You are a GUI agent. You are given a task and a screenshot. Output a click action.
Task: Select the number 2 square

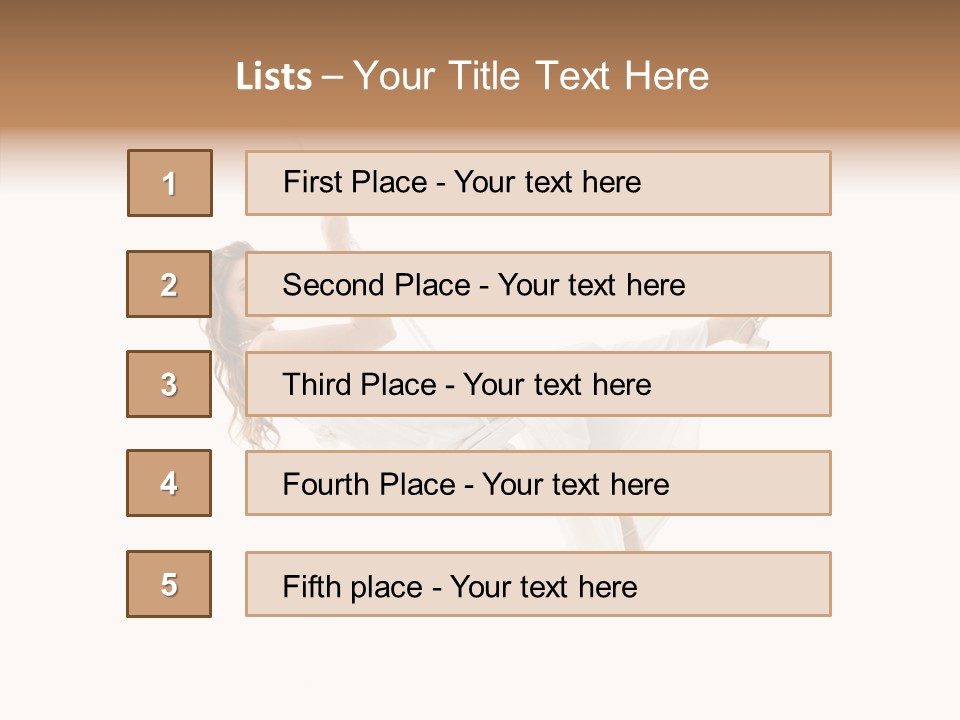pos(169,284)
